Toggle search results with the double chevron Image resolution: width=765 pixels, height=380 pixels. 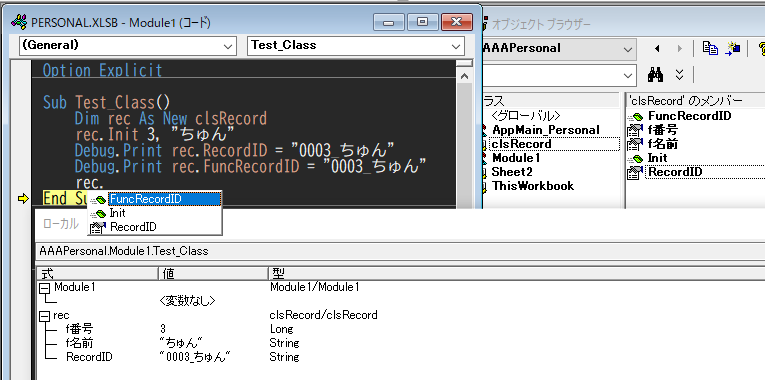pos(680,75)
